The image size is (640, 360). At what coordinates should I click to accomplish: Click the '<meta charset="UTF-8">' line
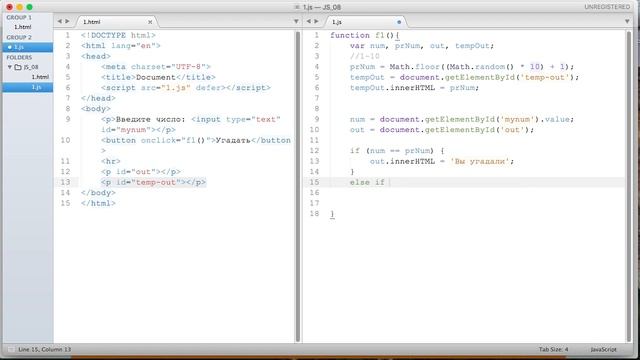click(156, 67)
